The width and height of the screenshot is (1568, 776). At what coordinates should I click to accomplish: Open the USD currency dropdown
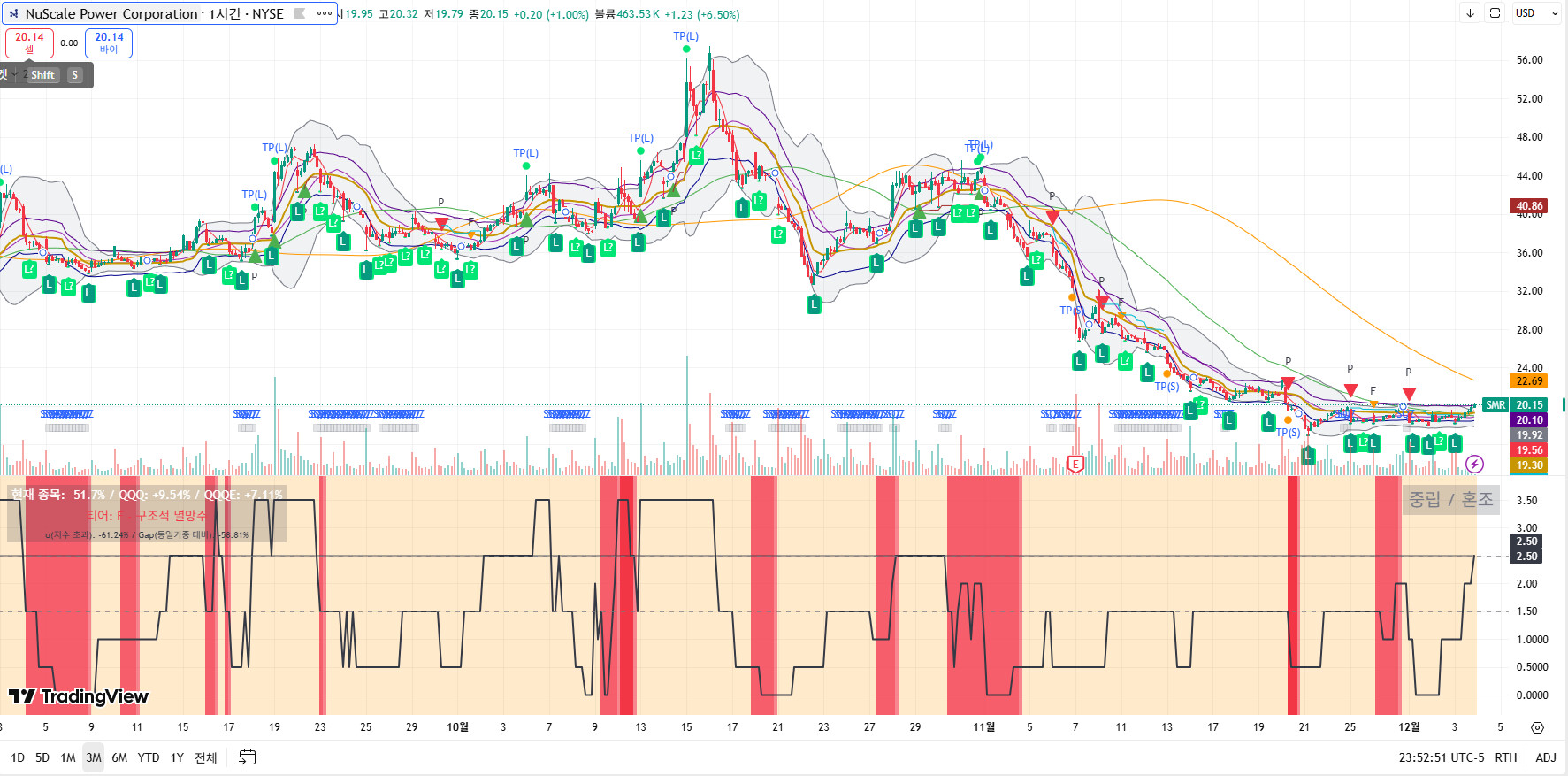(1536, 13)
